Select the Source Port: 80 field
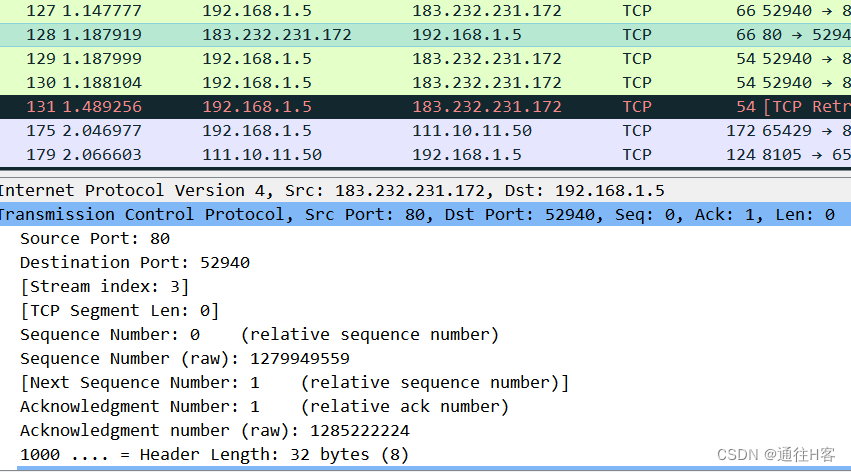The height and width of the screenshot is (472, 851). click(x=95, y=239)
